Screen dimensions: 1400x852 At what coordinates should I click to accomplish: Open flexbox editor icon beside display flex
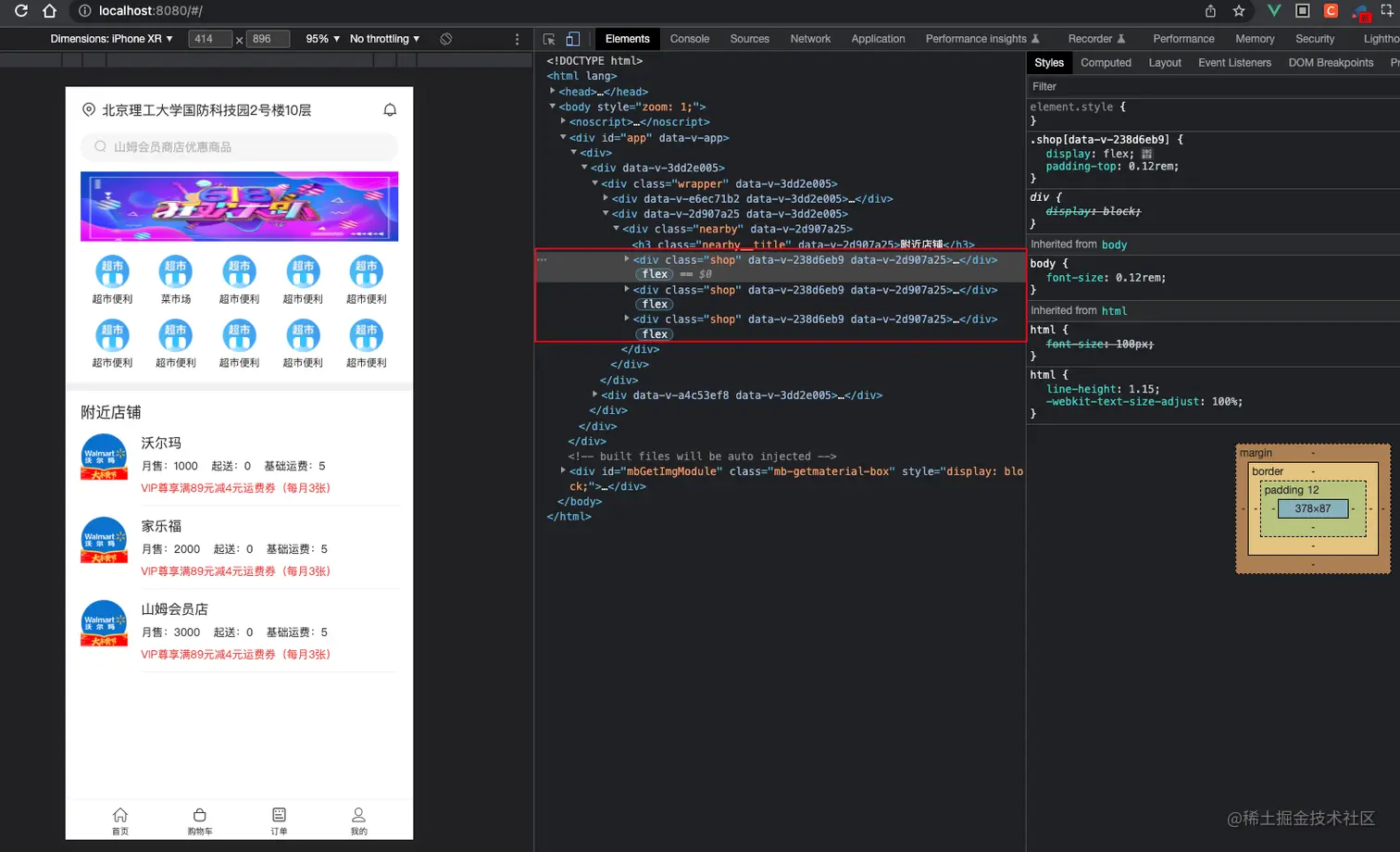[x=1147, y=154]
